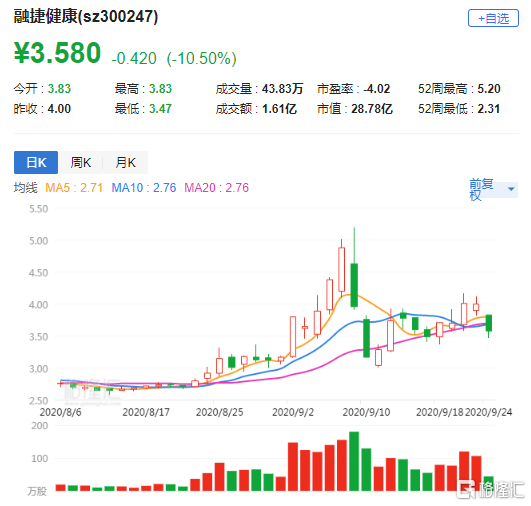This screenshot has width=531, height=506.
Task: Add stock to watchlist via +自选 button
Action: (493, 18)
